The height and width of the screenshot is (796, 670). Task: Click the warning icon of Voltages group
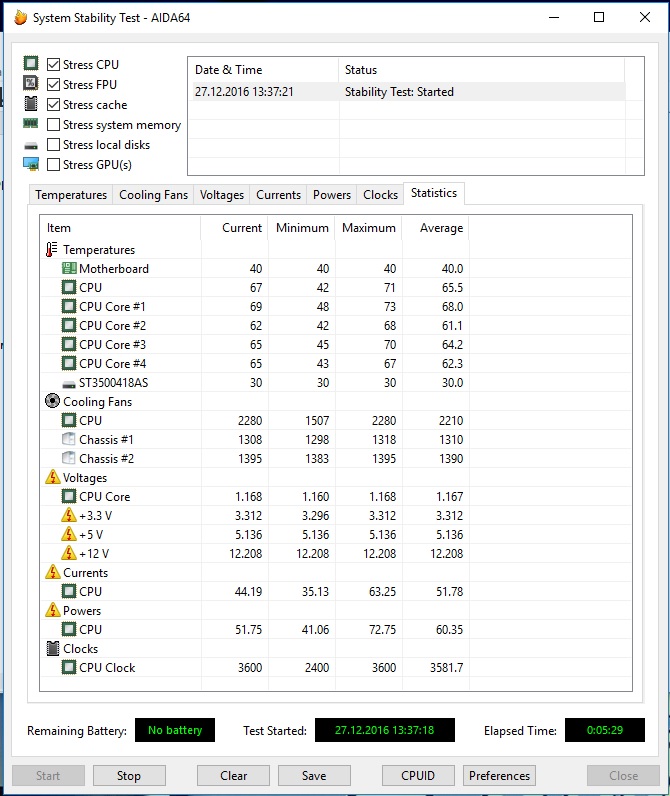tap(53, 477)
